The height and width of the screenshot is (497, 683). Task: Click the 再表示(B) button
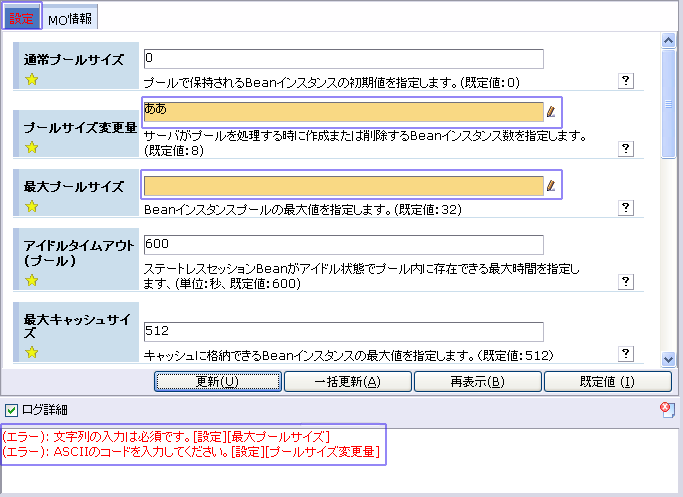[476, 381]
